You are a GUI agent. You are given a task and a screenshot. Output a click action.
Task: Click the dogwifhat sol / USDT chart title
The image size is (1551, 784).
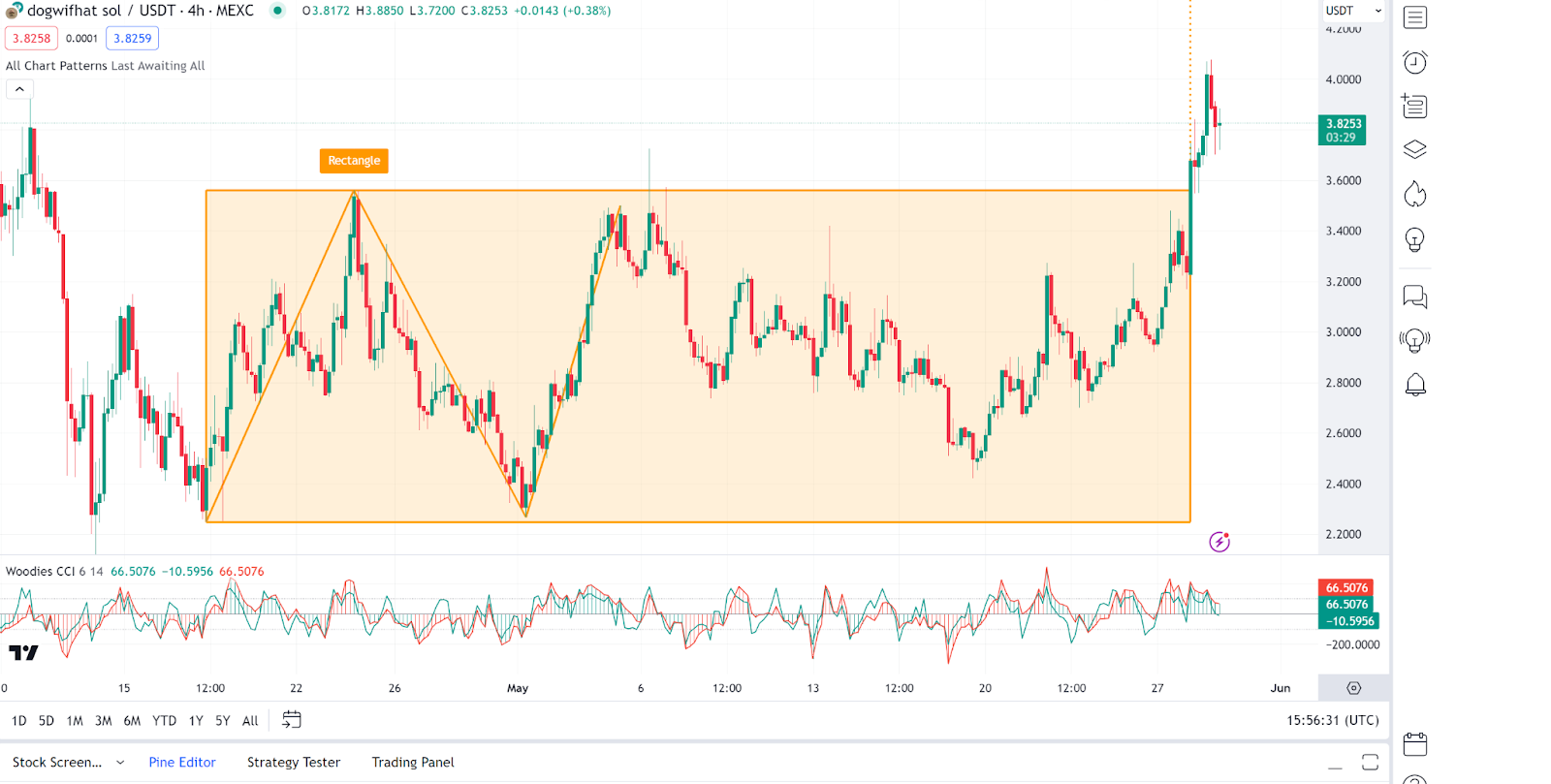(141, 11)
